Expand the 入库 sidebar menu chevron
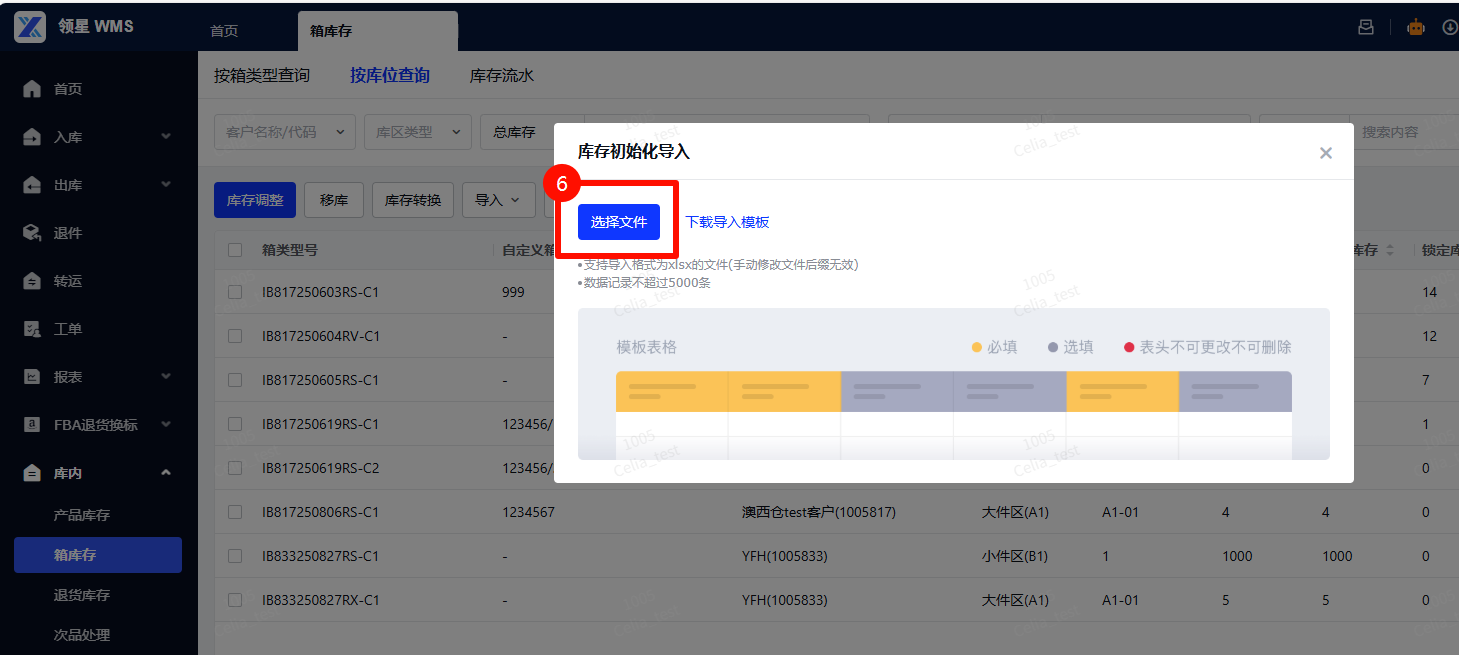 pos(166,136)
